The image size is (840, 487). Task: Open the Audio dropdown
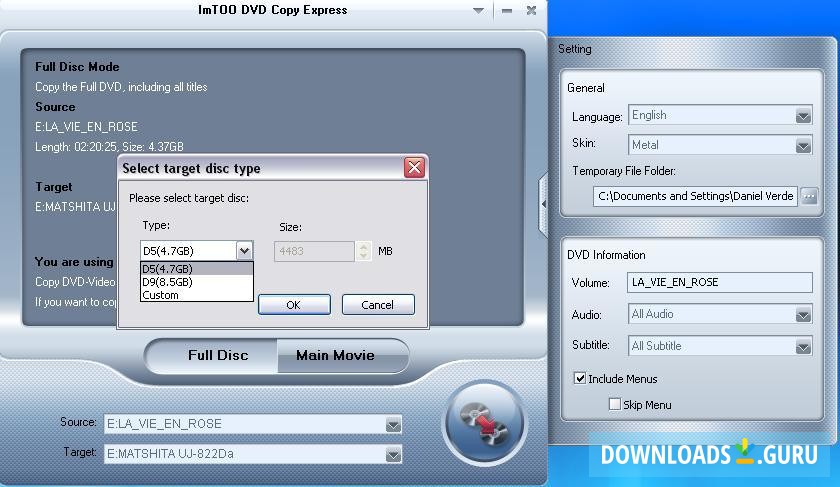[803, 314]
